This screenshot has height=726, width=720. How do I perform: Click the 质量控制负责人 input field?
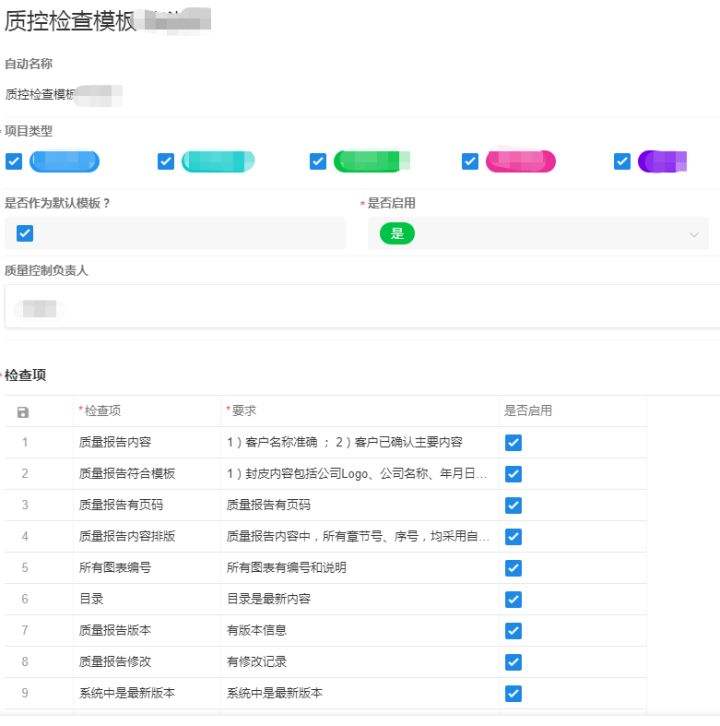(360, 306)
